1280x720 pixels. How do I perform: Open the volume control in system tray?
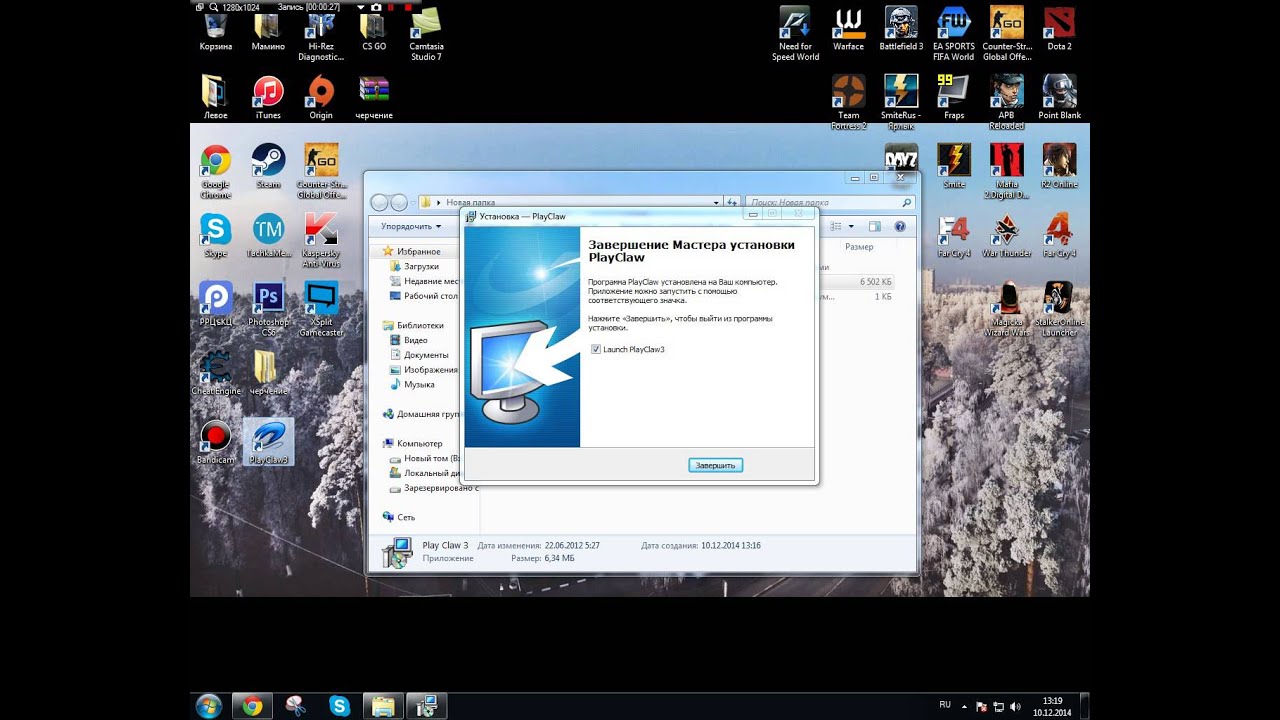coord(1015,706)
